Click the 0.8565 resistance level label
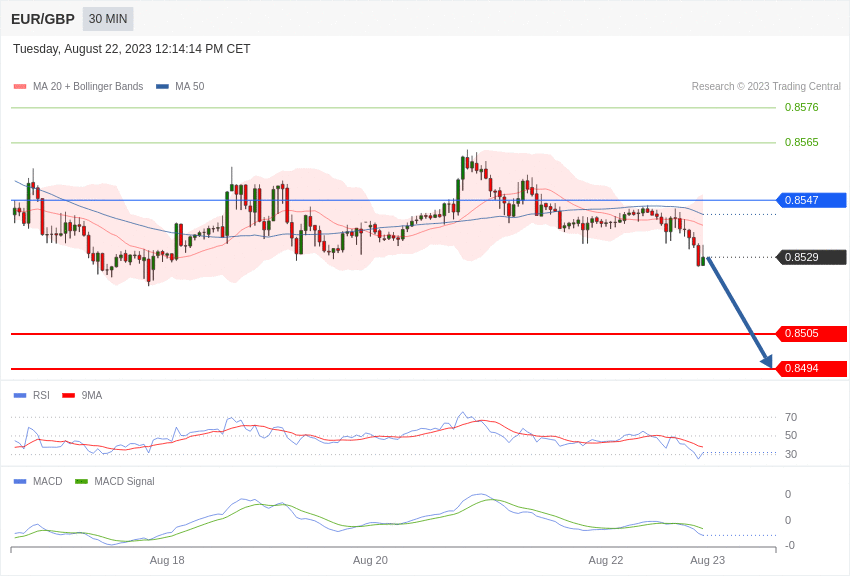 tap(801, 143)
